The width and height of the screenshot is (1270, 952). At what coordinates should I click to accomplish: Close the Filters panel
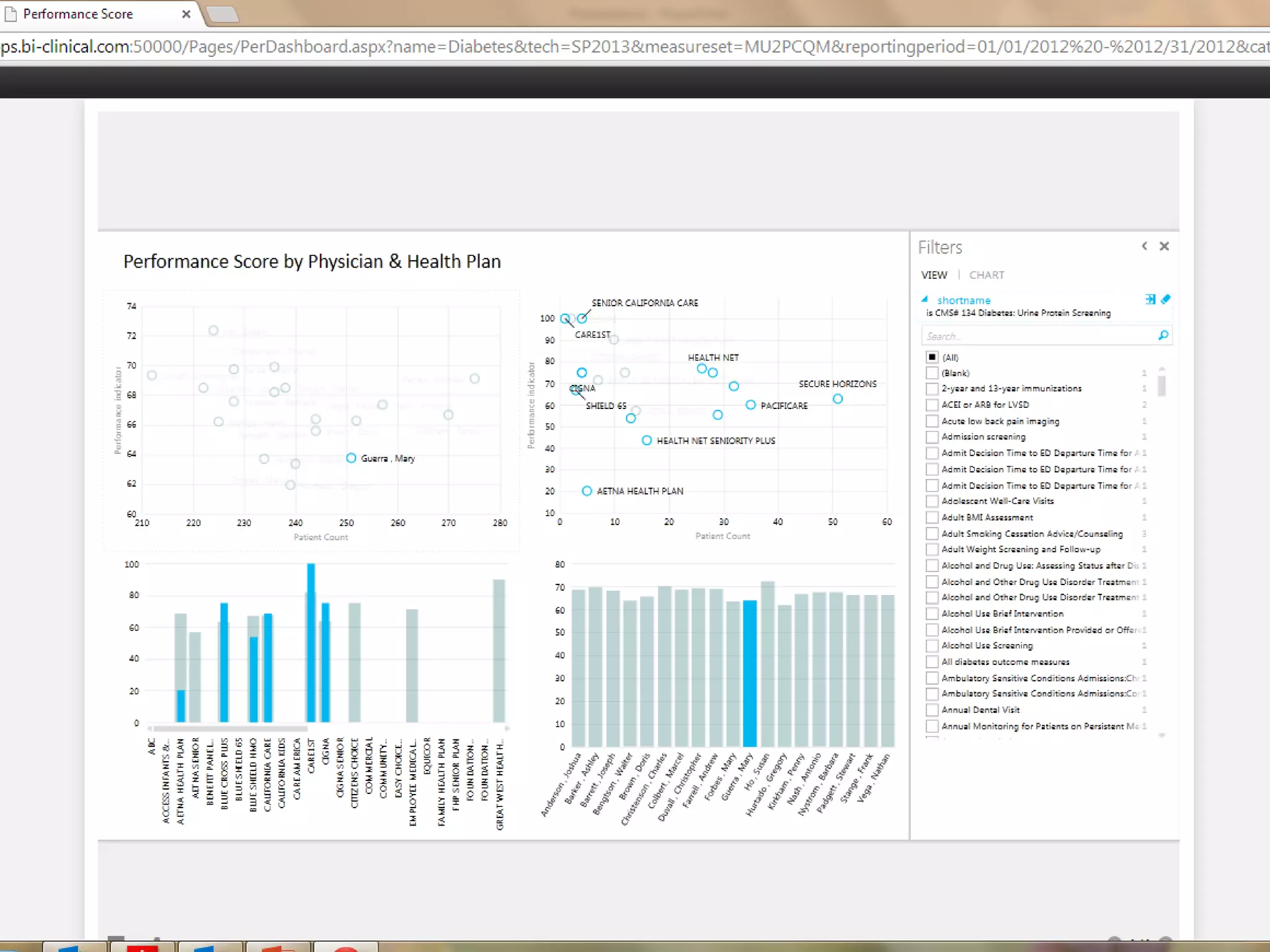[1164, 246]
